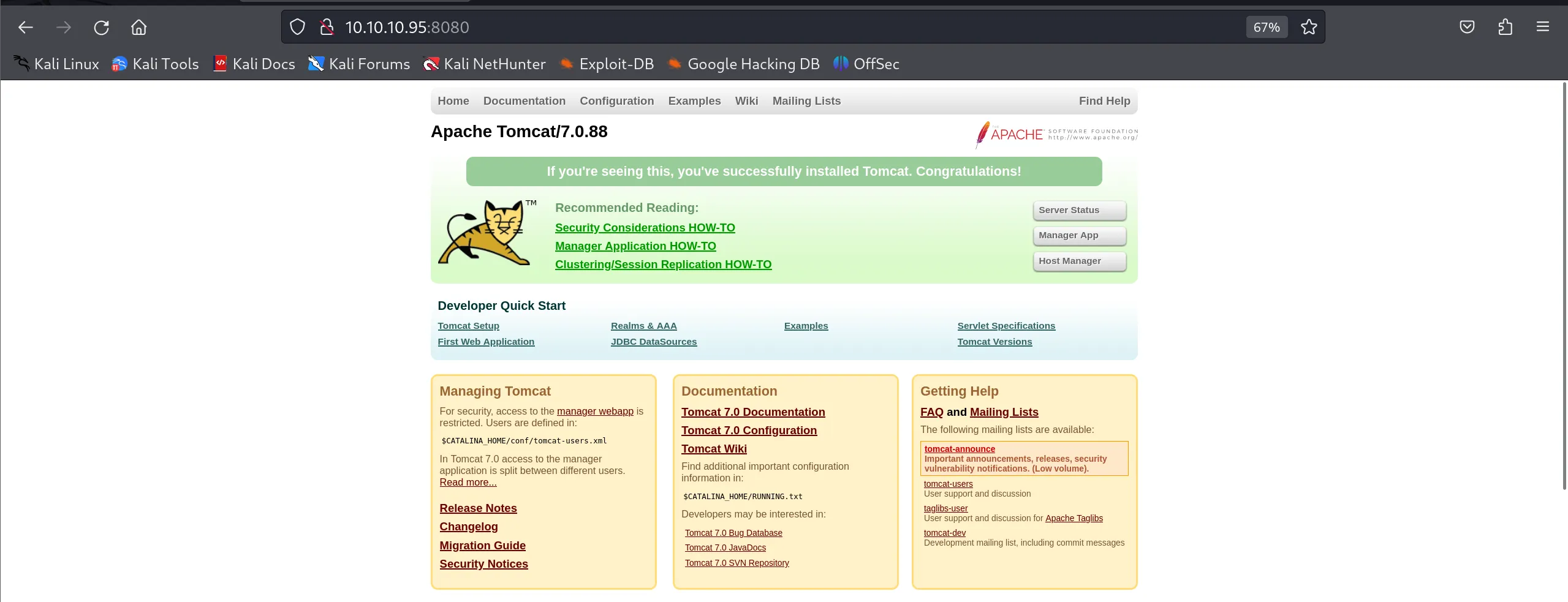
Task: Open the Manager App button
Action: point(1079,236)
